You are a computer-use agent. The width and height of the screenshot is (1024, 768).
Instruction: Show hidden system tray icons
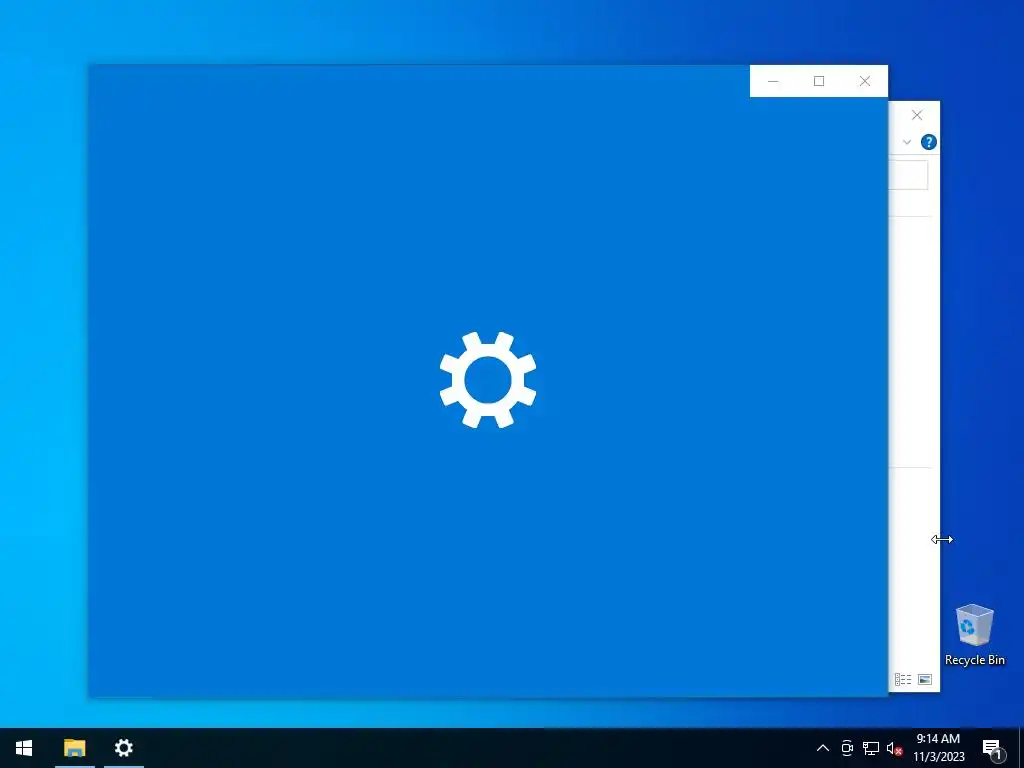point(823,748)
